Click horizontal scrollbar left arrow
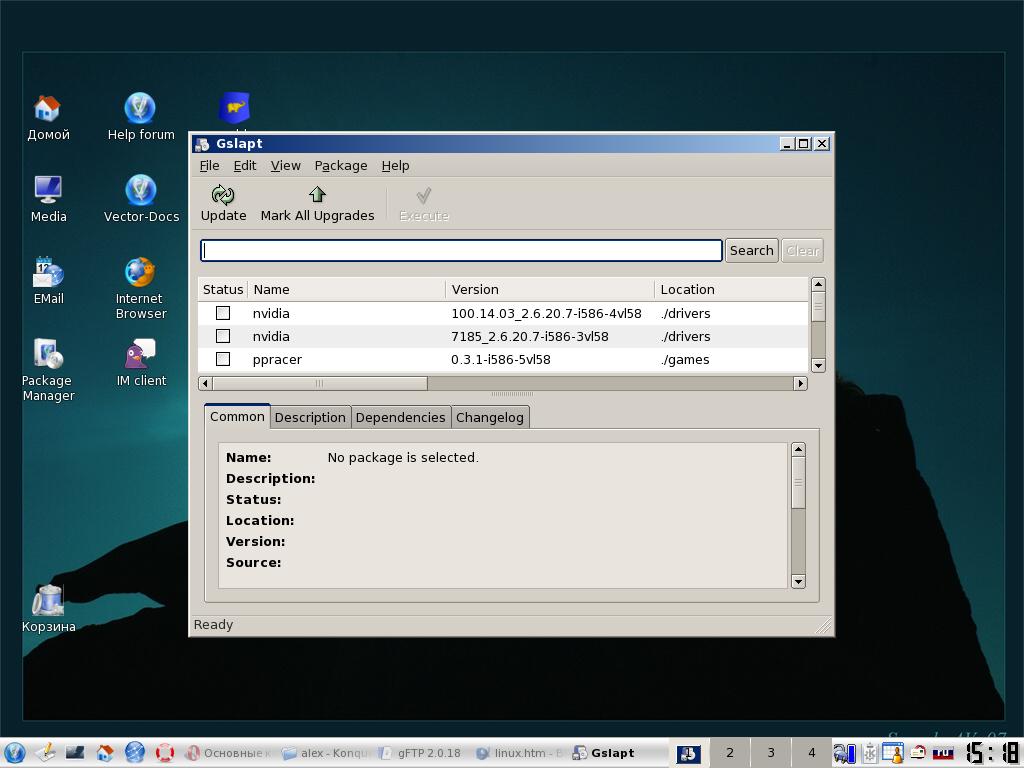Image resolution: width=1024 pixels, height=768 pixels. (206, 383)
